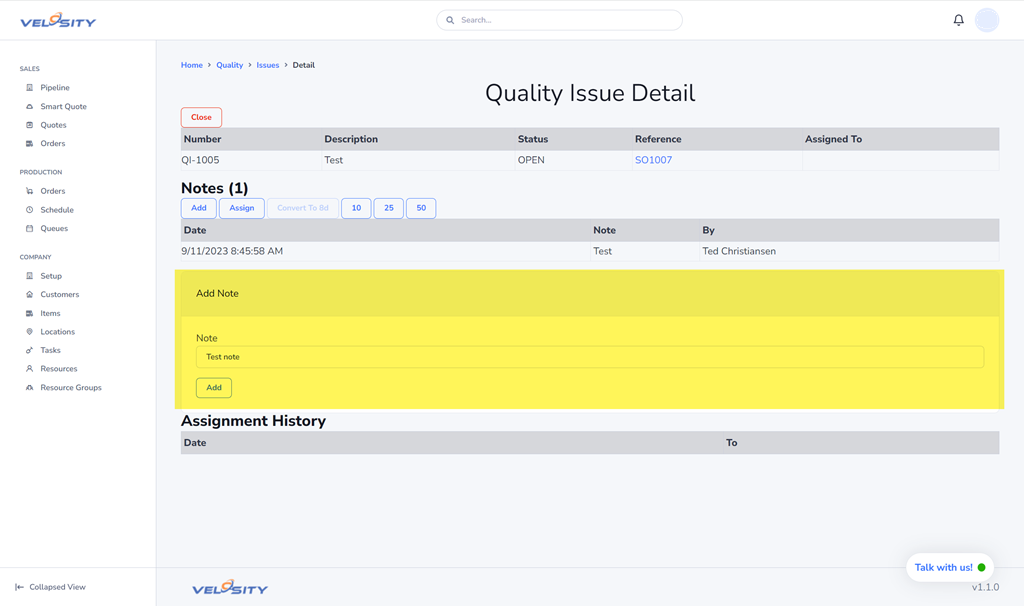Open reference SO1007 link
This screenshot has height=606, width=1024.
[x=653, y=160]
